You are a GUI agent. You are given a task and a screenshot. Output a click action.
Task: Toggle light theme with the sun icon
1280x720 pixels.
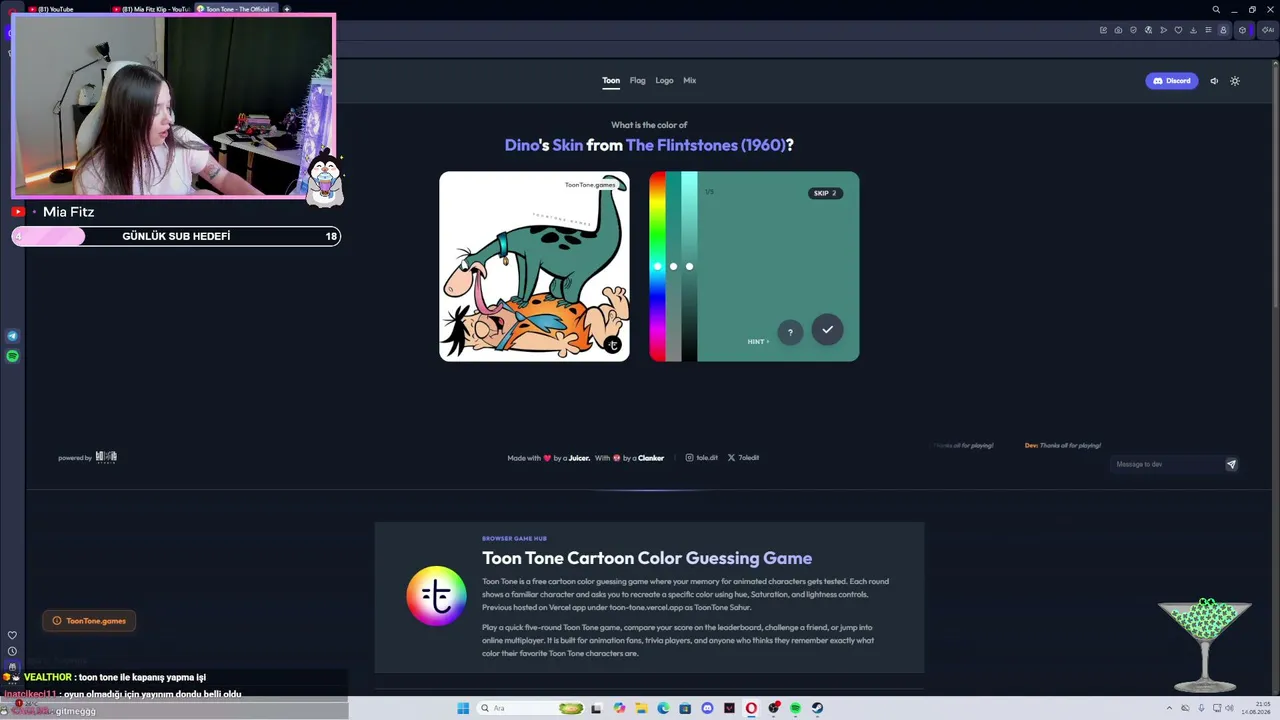[x=1235, y=81]
